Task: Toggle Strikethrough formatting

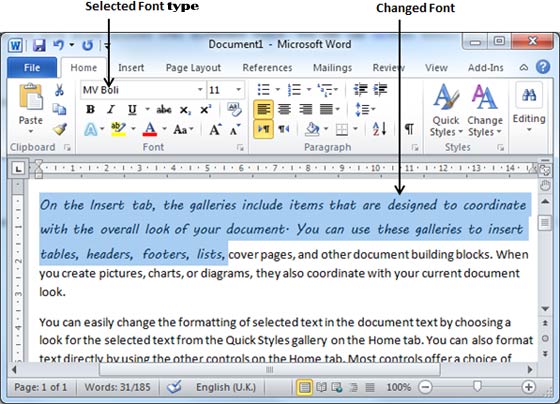Action: (x=164, y=109)
